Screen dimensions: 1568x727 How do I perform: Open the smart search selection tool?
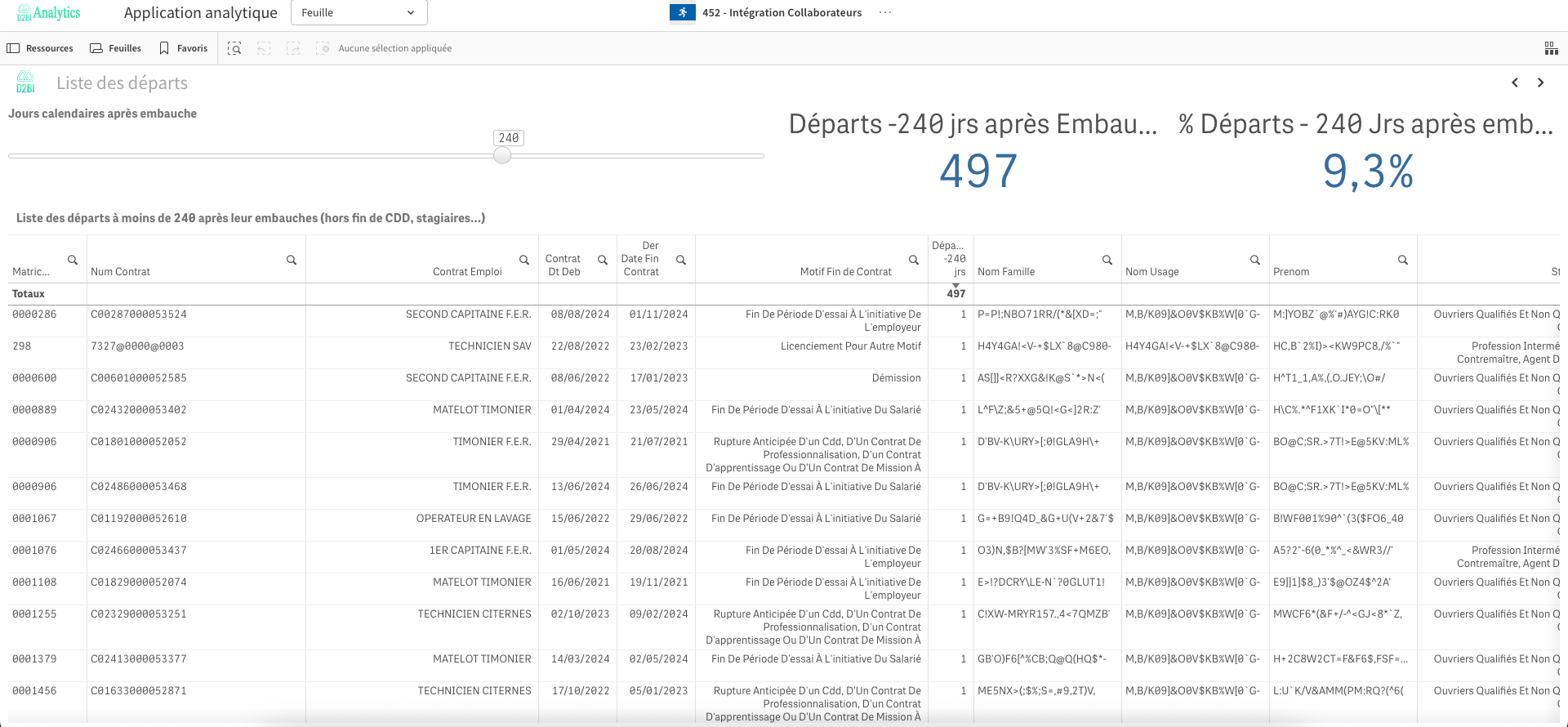234,49
